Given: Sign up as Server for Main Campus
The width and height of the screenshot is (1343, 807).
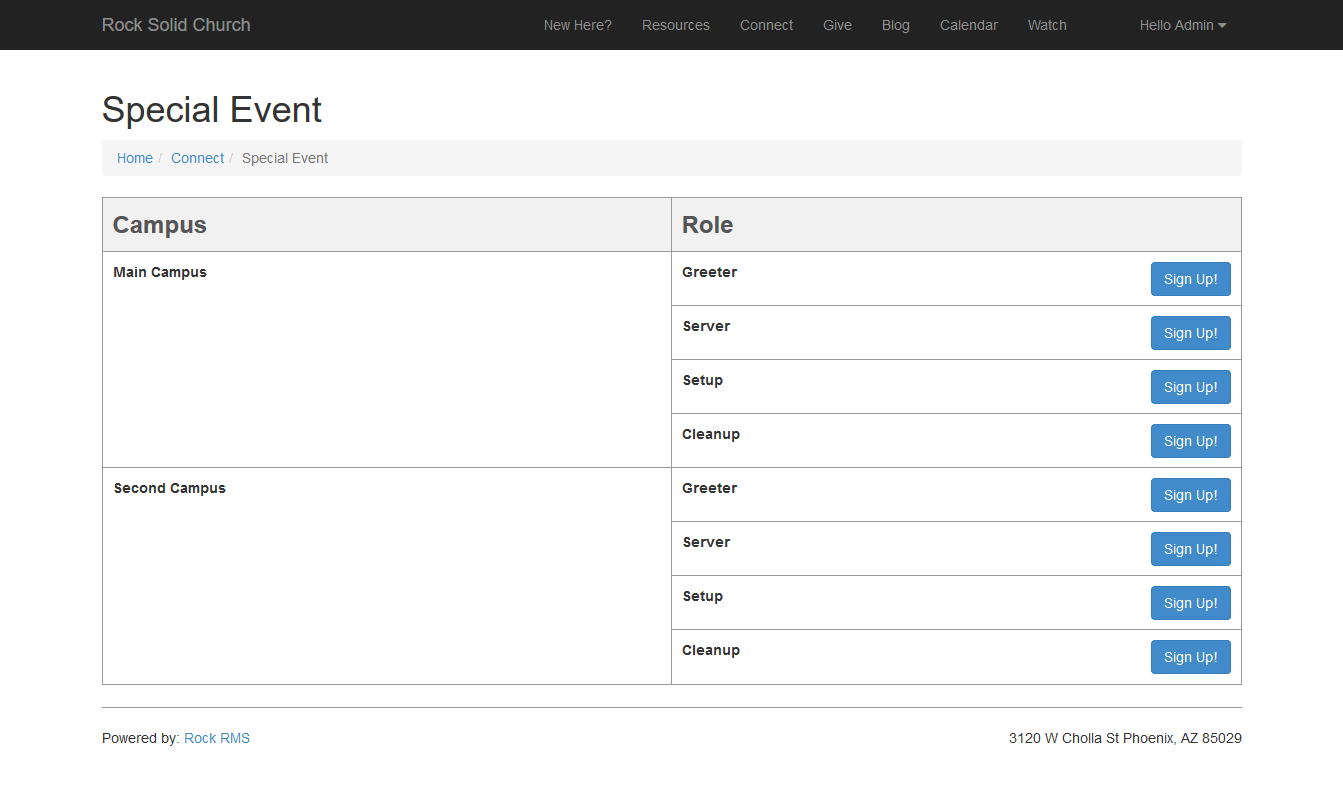Looking at the screenshot, I should (1190, 333).
